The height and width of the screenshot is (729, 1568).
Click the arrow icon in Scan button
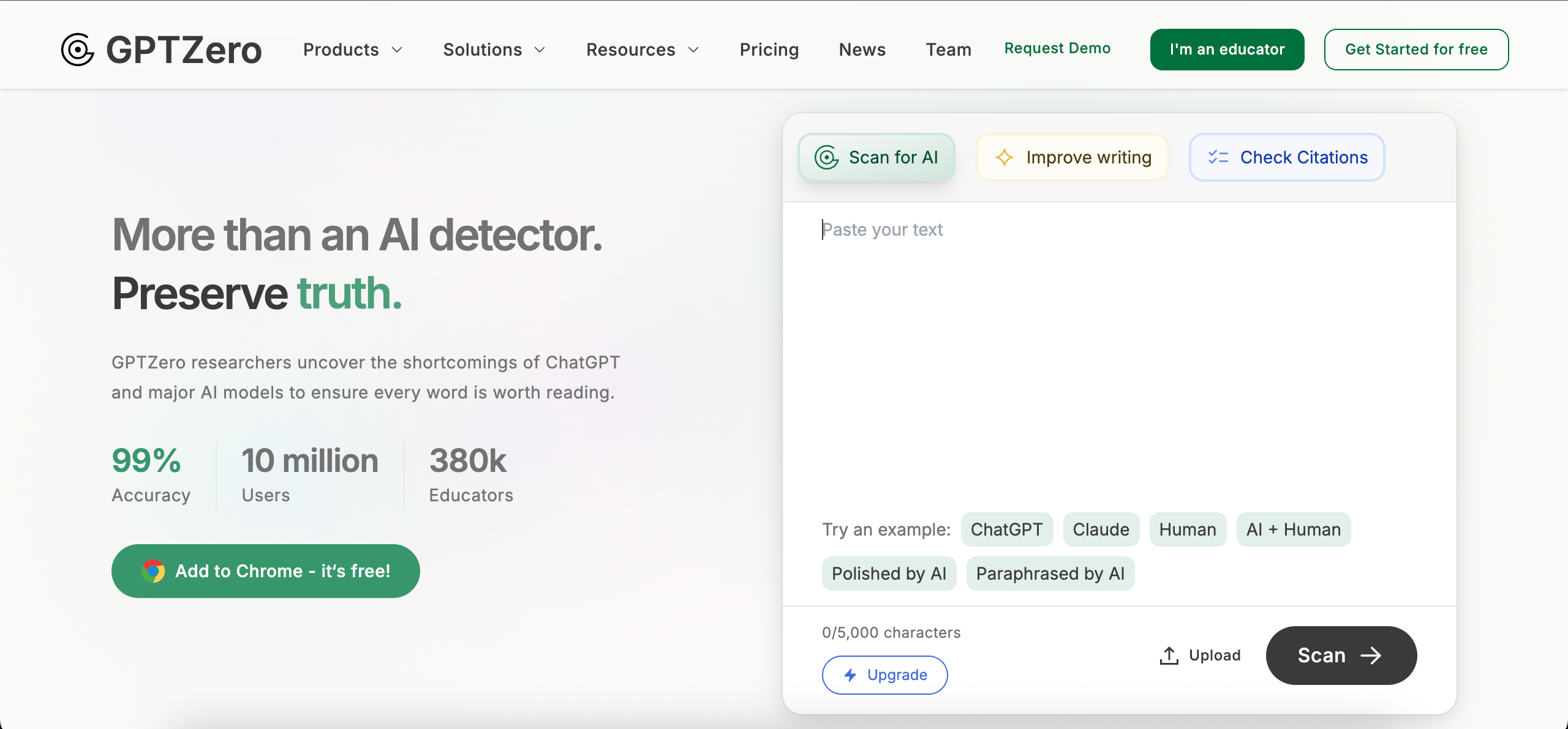click(x=1371, y=656)
